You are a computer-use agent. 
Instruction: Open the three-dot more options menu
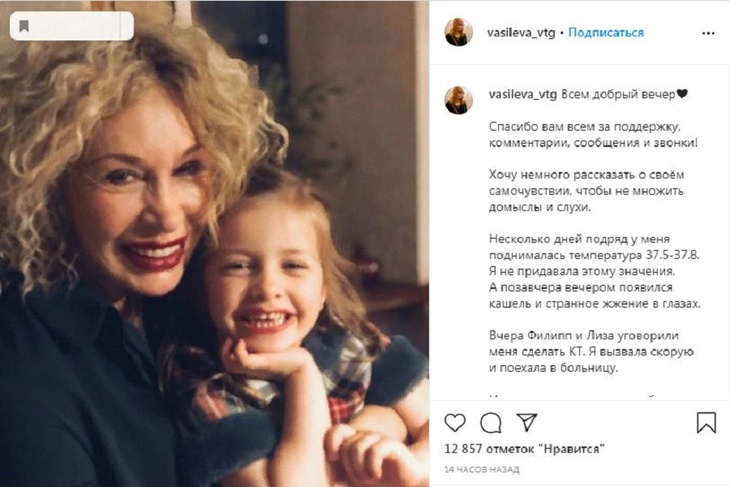[x=708, y=32]
